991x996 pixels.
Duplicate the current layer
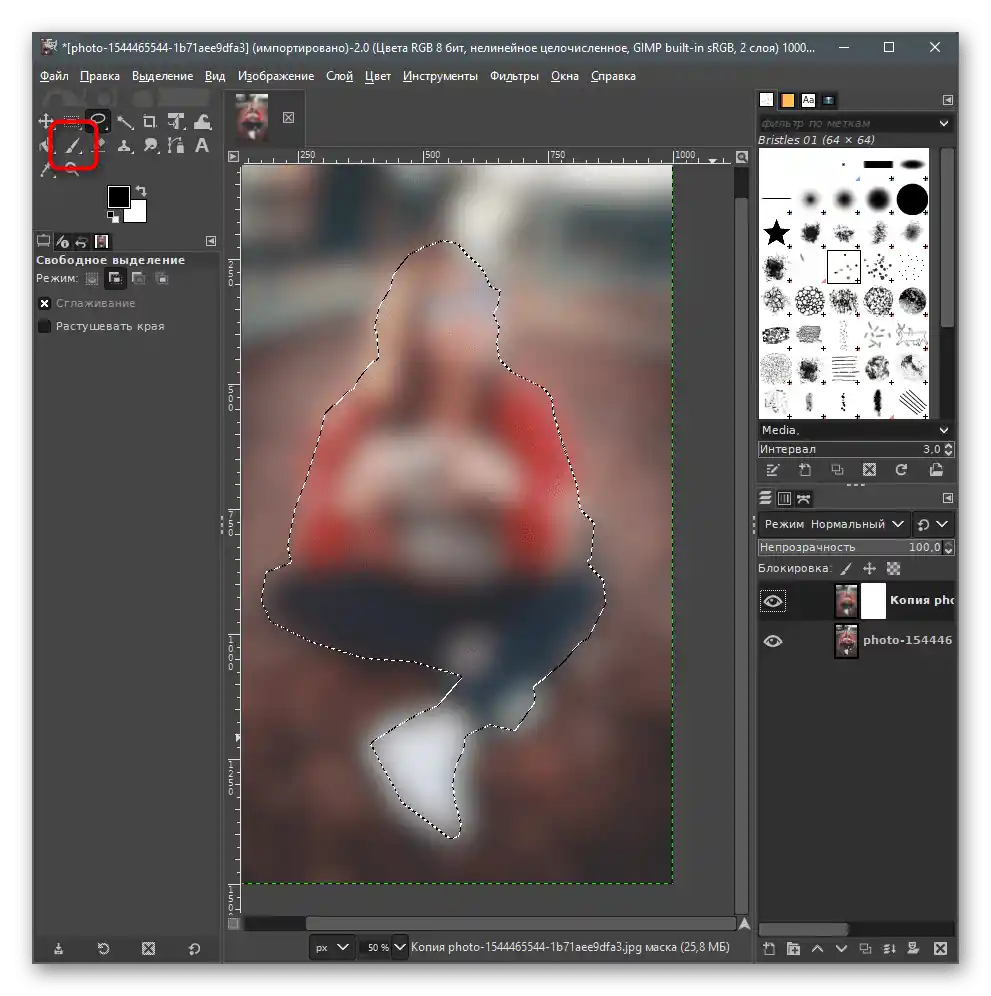tap(865, 948)
